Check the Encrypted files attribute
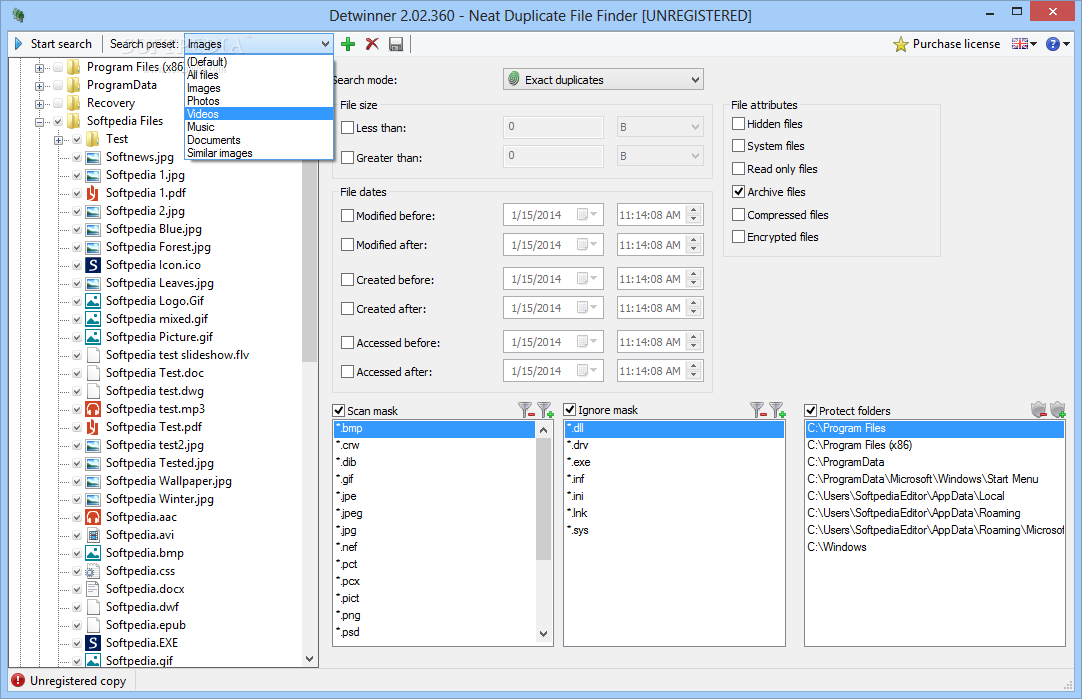The image size is (1082, 699). pos(738,236)
